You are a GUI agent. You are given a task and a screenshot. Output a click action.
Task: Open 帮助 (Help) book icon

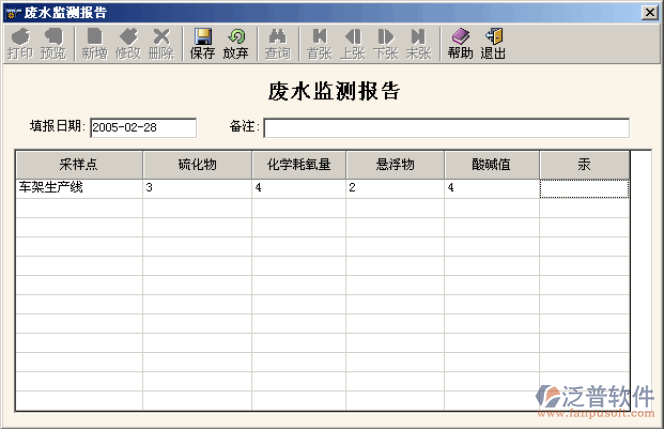460,44
